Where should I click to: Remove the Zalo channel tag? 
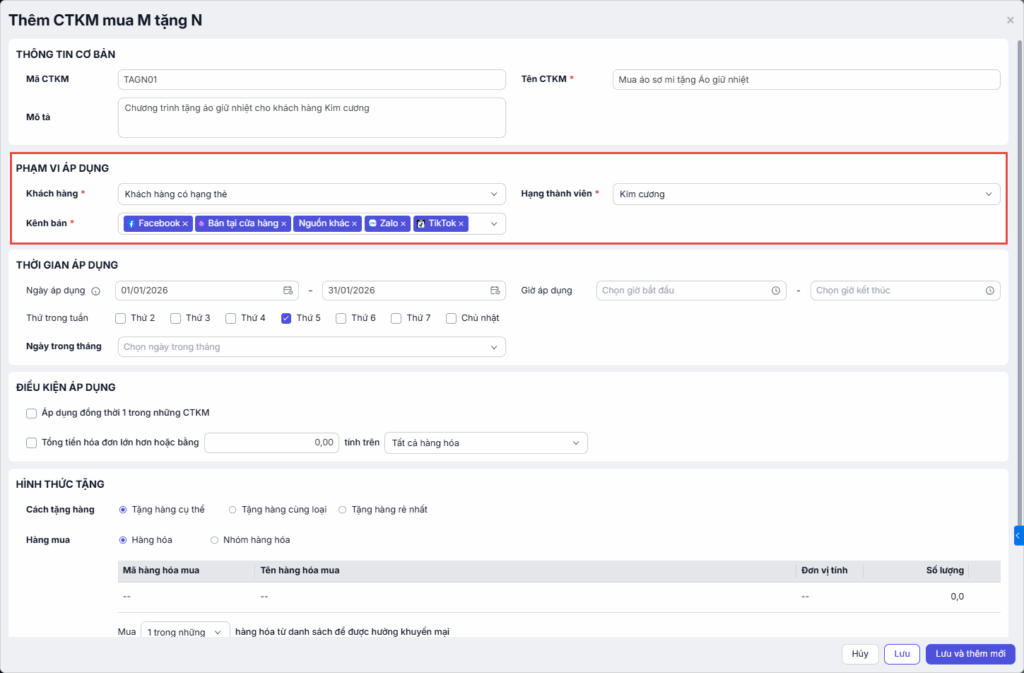point(403,224)
